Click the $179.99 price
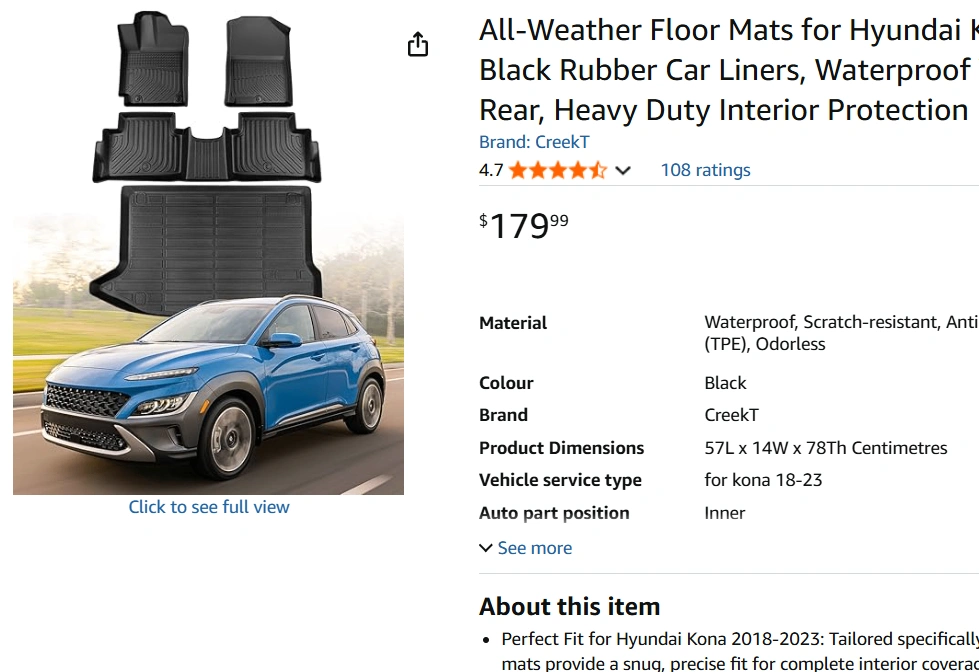 pos(524,225)
